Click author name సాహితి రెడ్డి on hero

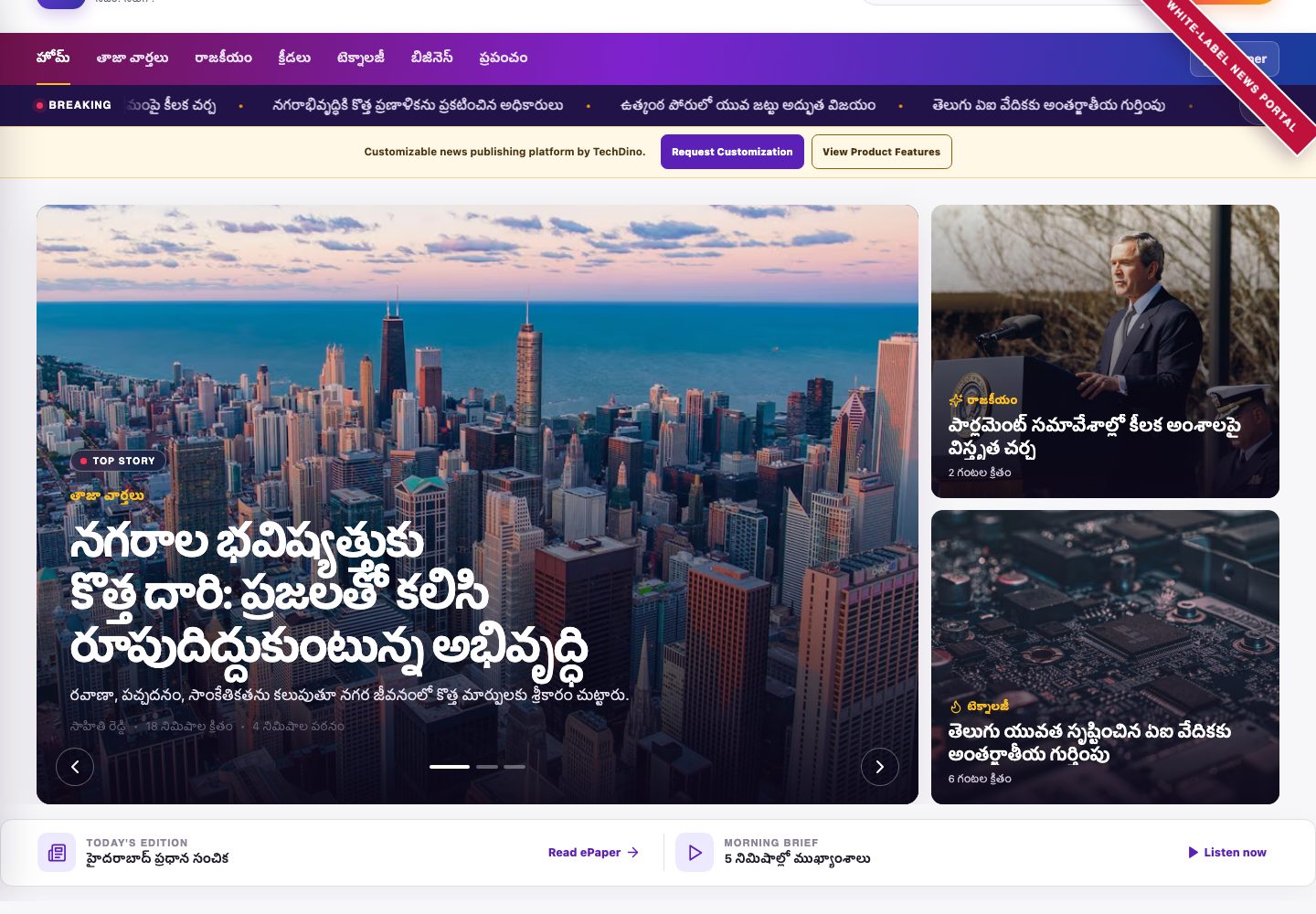(98, 727)
